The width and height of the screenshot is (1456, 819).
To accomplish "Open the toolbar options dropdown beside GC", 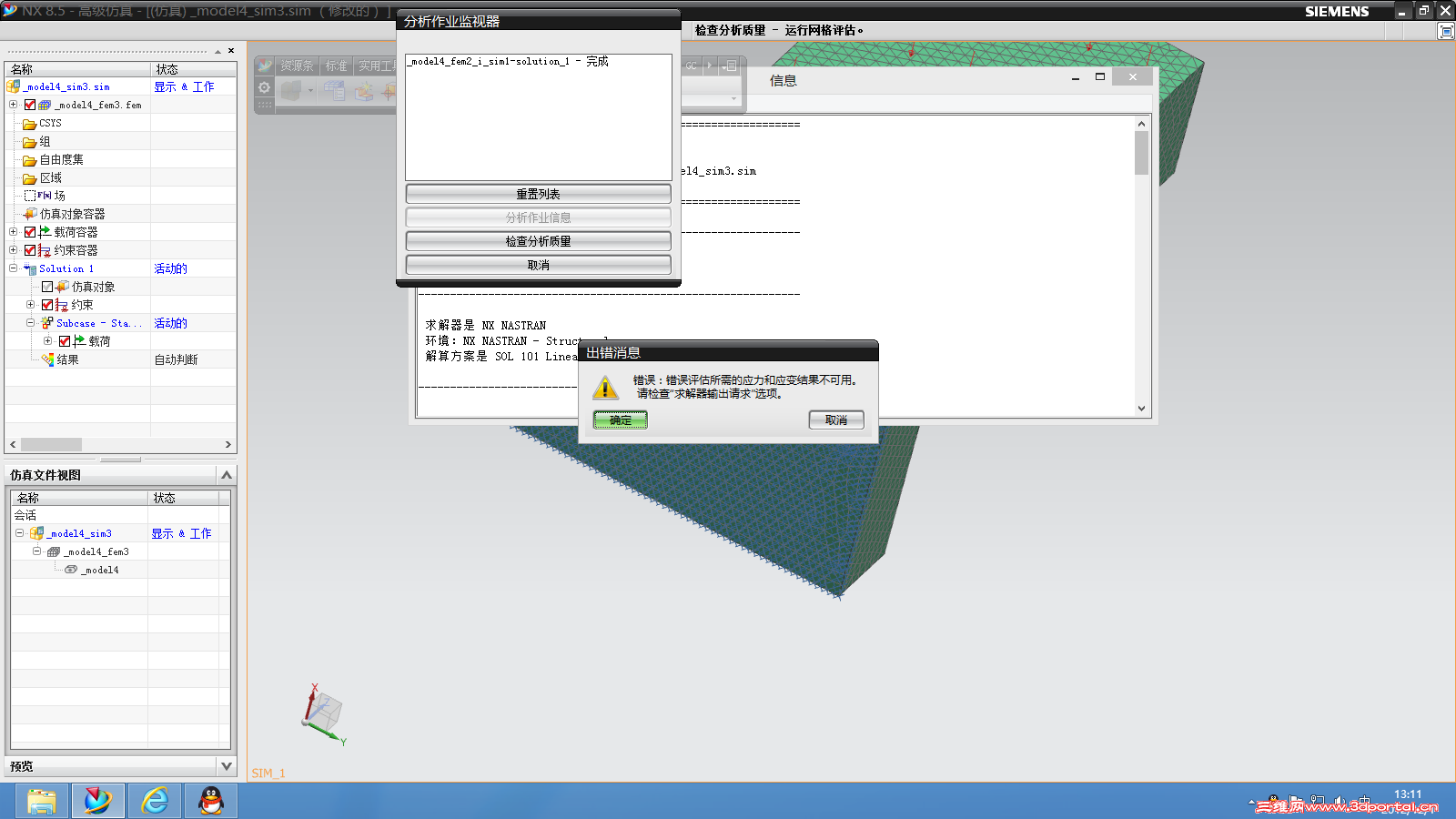I will pos(731,66).
